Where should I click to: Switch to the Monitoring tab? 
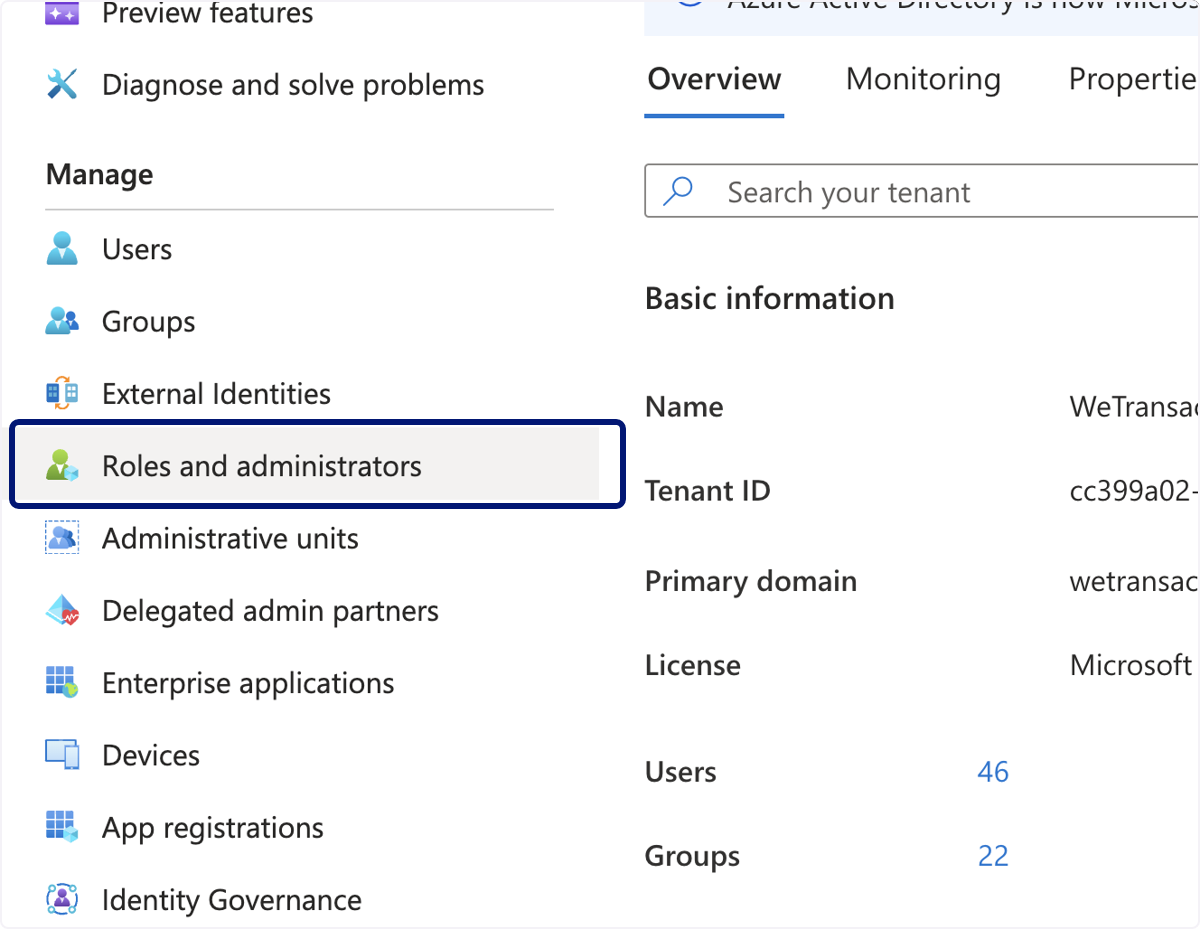pyautogui.click(x=923, y=79)
